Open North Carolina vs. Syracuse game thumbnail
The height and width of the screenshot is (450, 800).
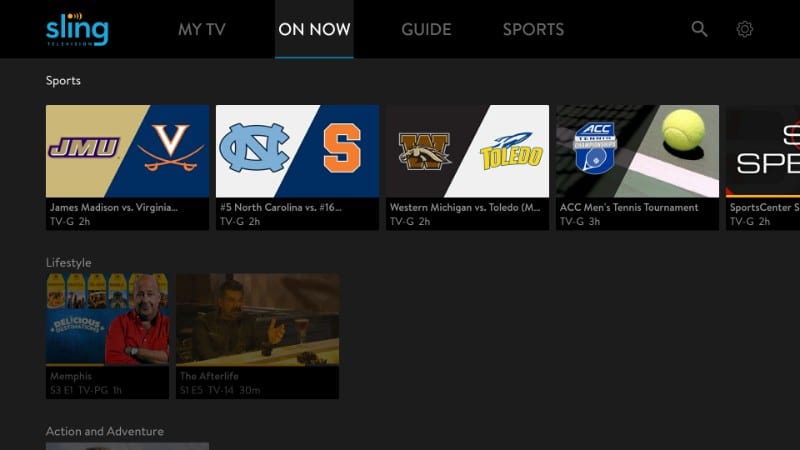[x=297, y=151]
